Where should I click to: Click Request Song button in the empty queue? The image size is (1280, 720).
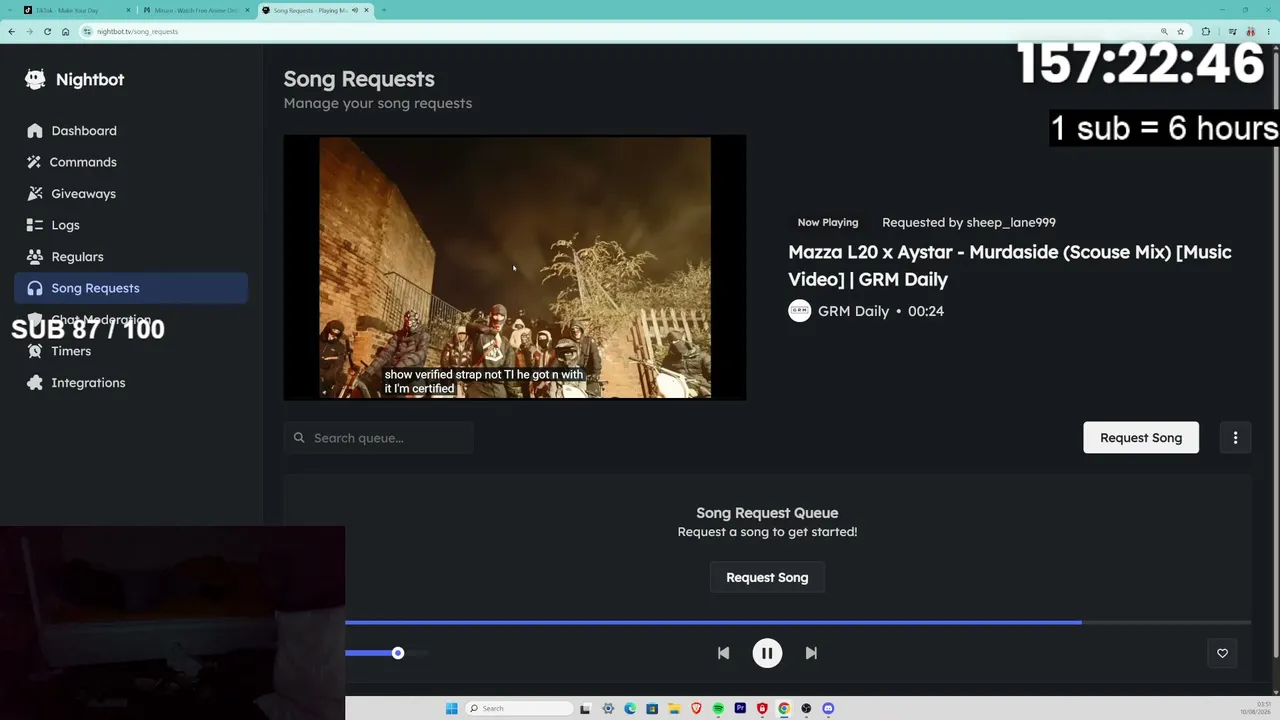click(767, 578)
